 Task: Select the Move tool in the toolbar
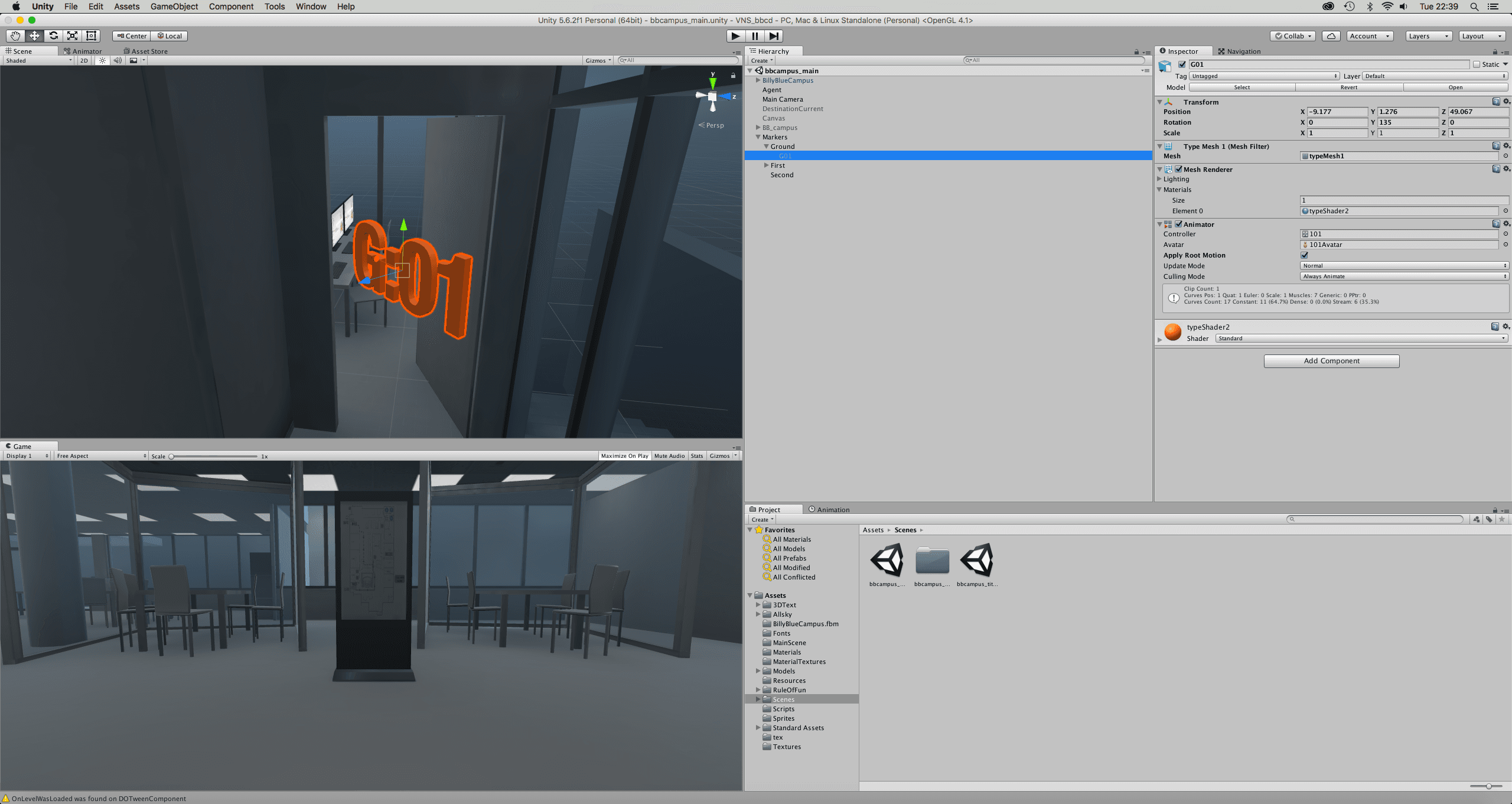click(x=34, y=35)
